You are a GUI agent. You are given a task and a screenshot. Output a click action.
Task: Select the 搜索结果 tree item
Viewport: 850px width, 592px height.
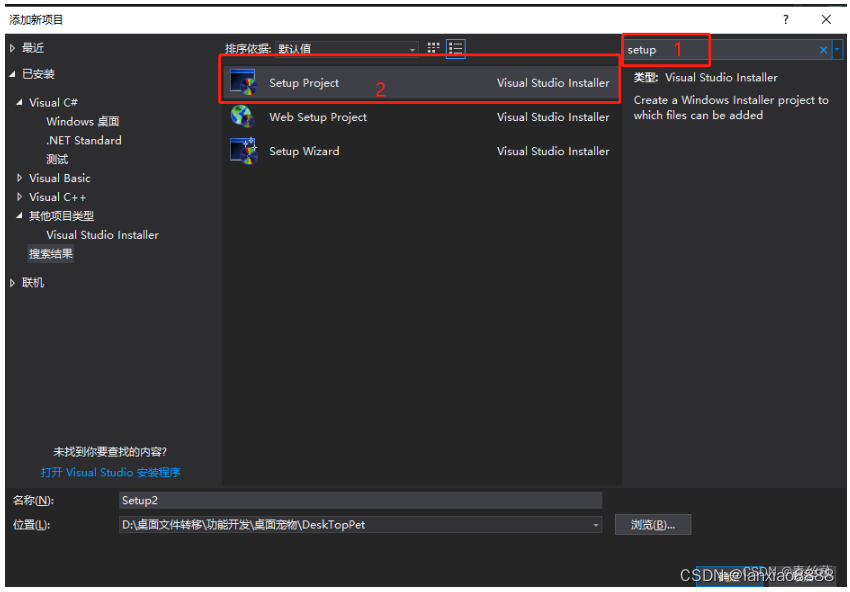(51, 254)
